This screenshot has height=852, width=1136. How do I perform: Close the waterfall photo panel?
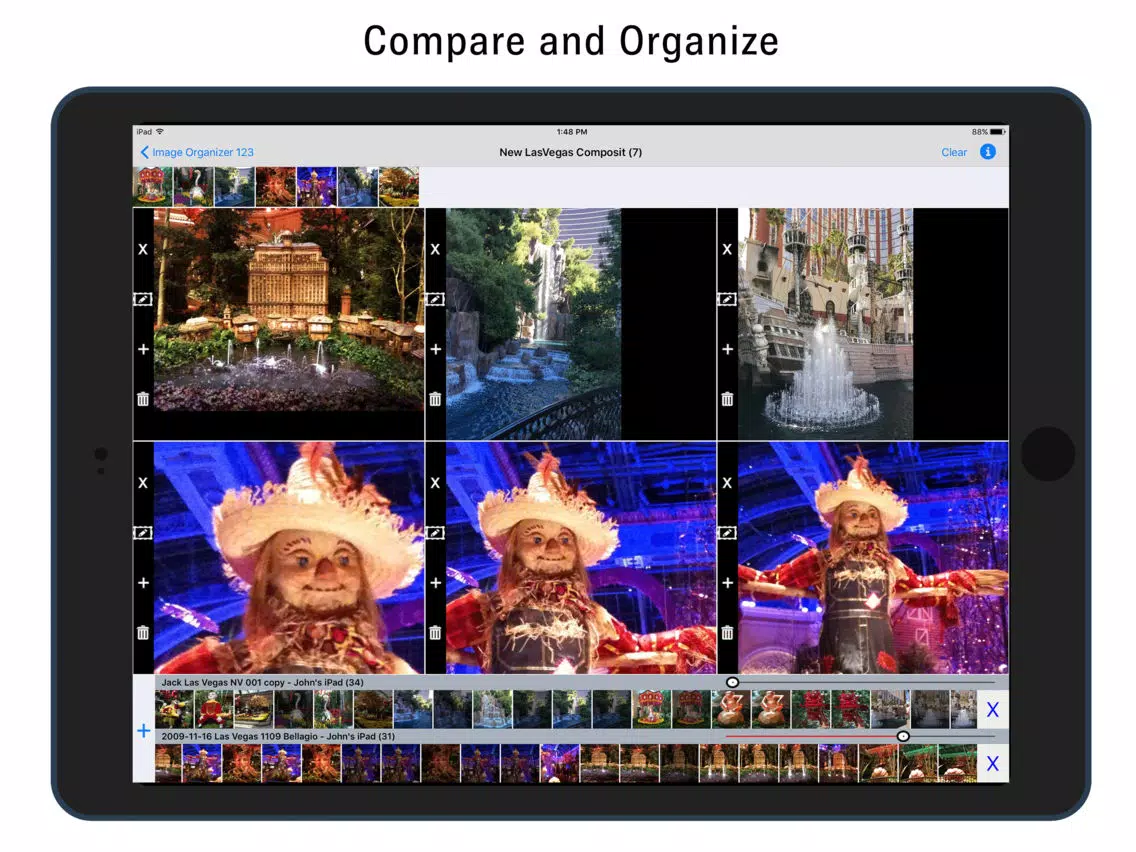(435, 249)
